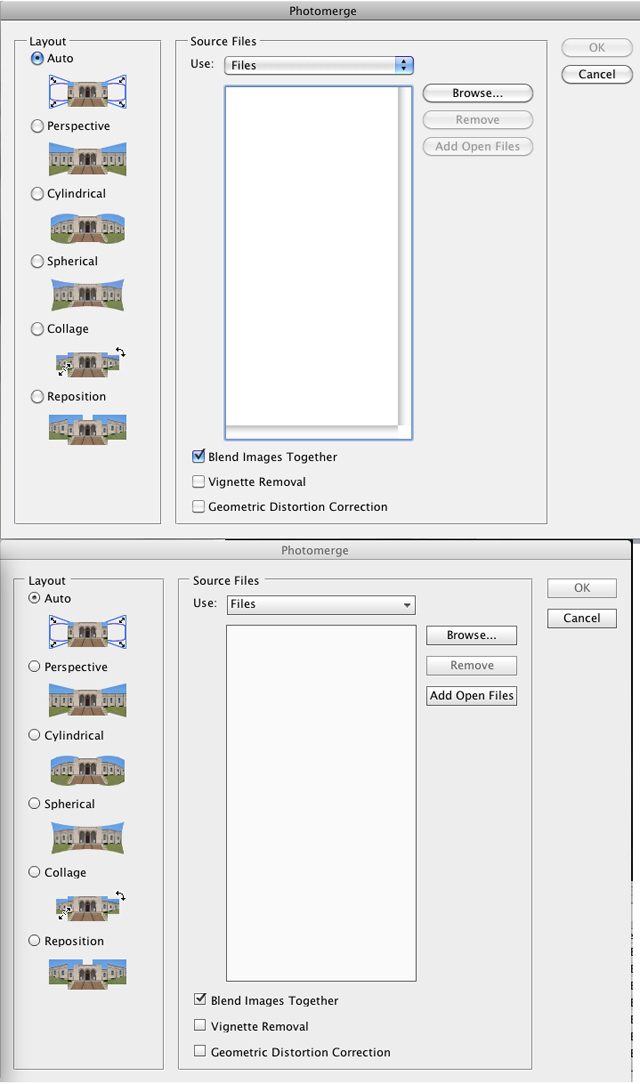Click Remove button in lower dialog
The image size is (640, 1084).
pos(471,665)
